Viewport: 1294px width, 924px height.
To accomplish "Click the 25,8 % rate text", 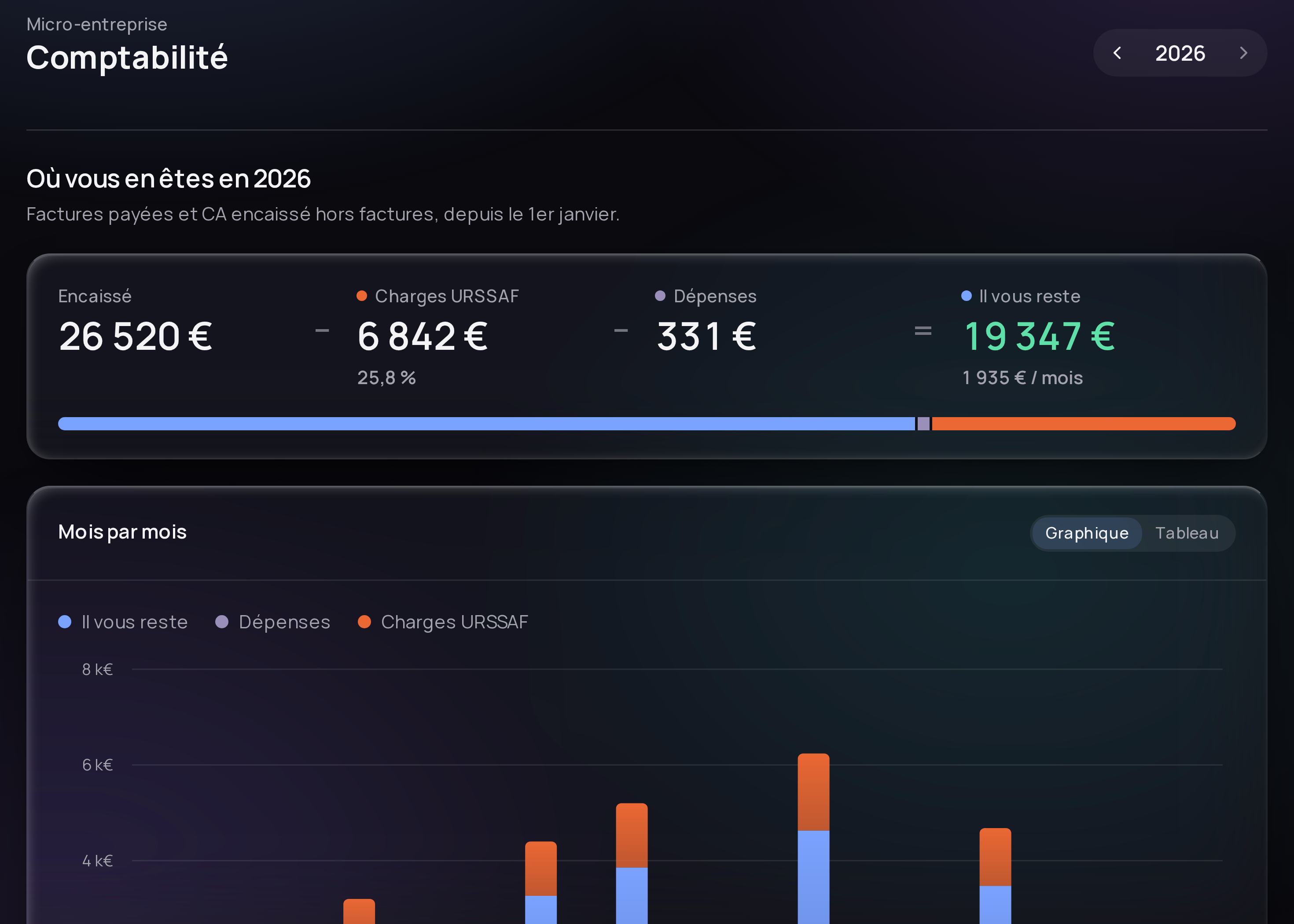I will click(x=386, y=378).
